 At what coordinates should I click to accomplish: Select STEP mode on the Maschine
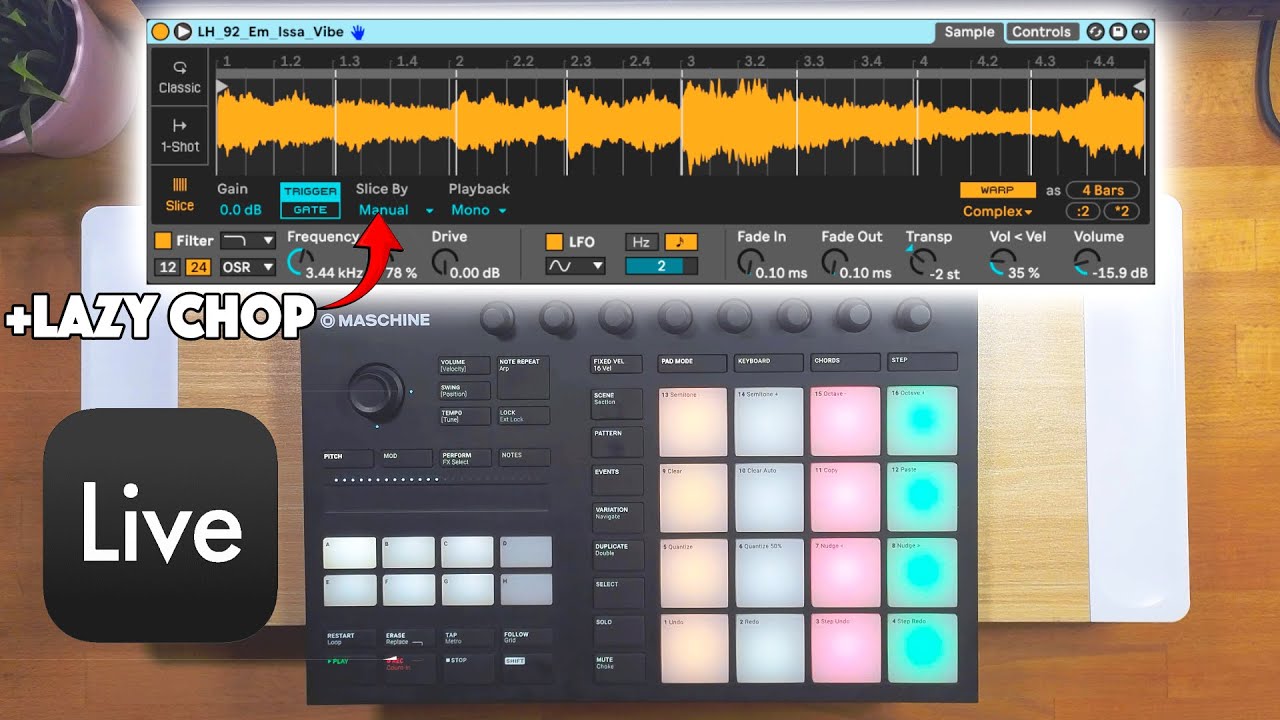(922, 363)
